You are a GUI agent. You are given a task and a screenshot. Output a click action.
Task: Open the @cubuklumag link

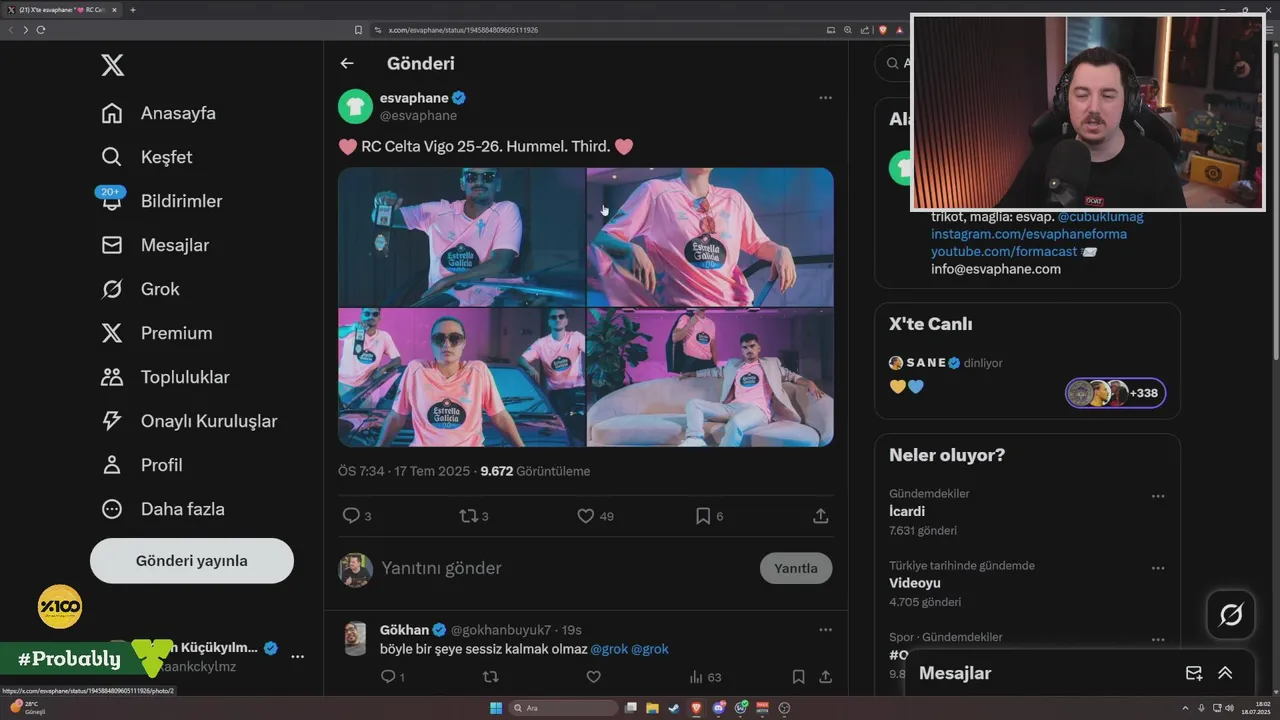pos(1100,216)
